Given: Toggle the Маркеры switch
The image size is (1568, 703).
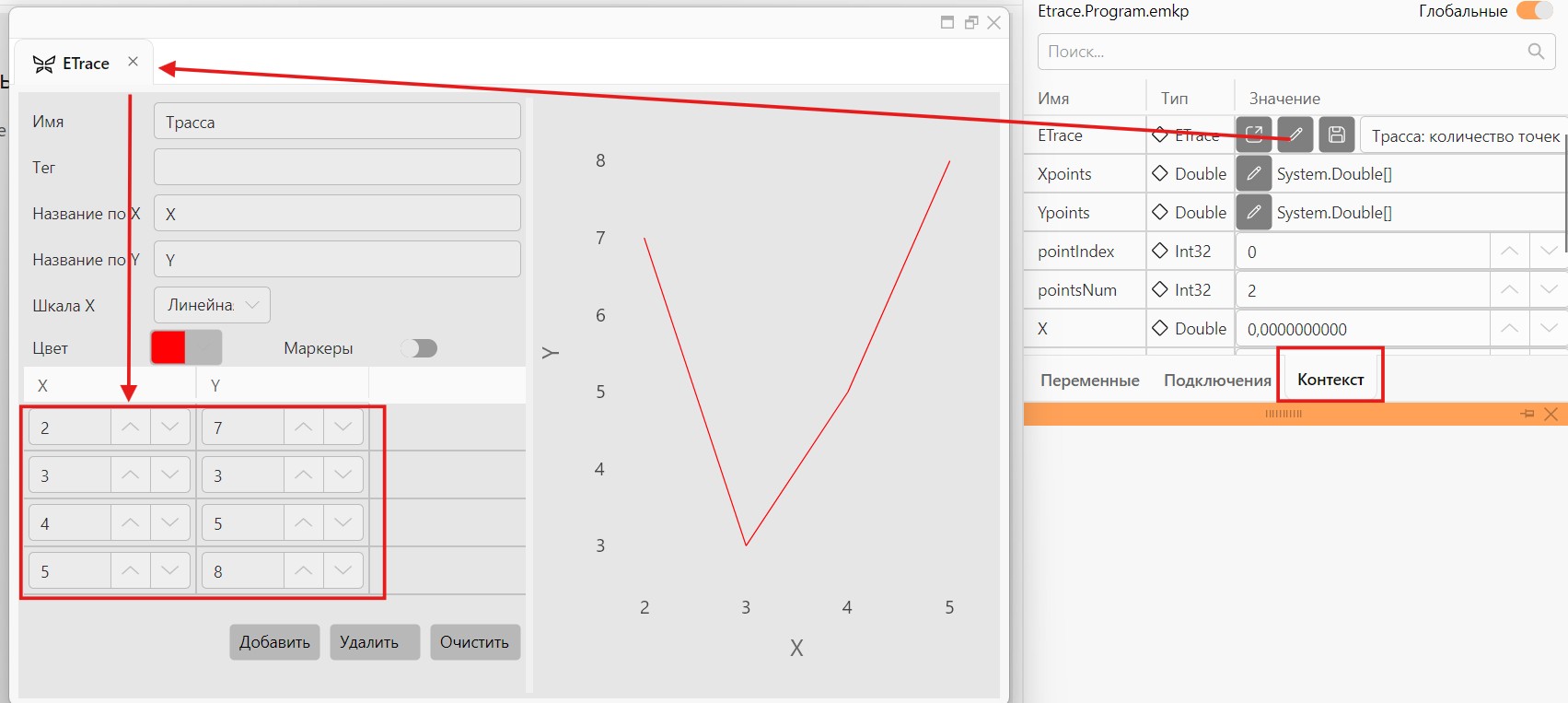Looking at the screenshot, I should click(x=420, y=348).
